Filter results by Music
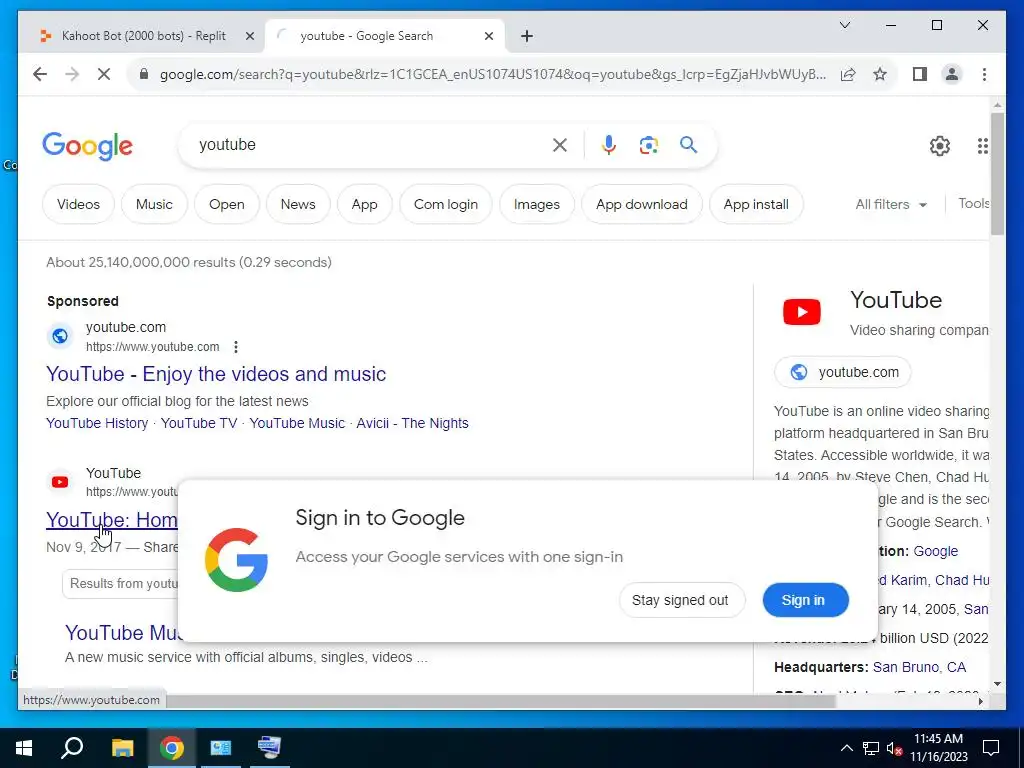Screen dimensions: 1024x768 154,204
